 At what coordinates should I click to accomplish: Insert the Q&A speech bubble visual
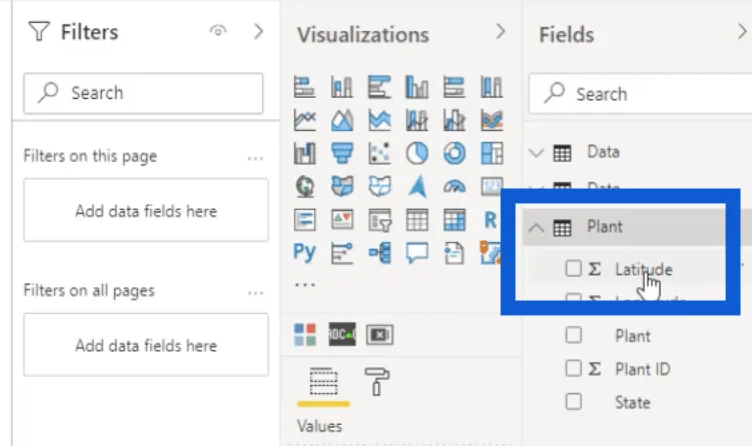click(x=417, y=253)
